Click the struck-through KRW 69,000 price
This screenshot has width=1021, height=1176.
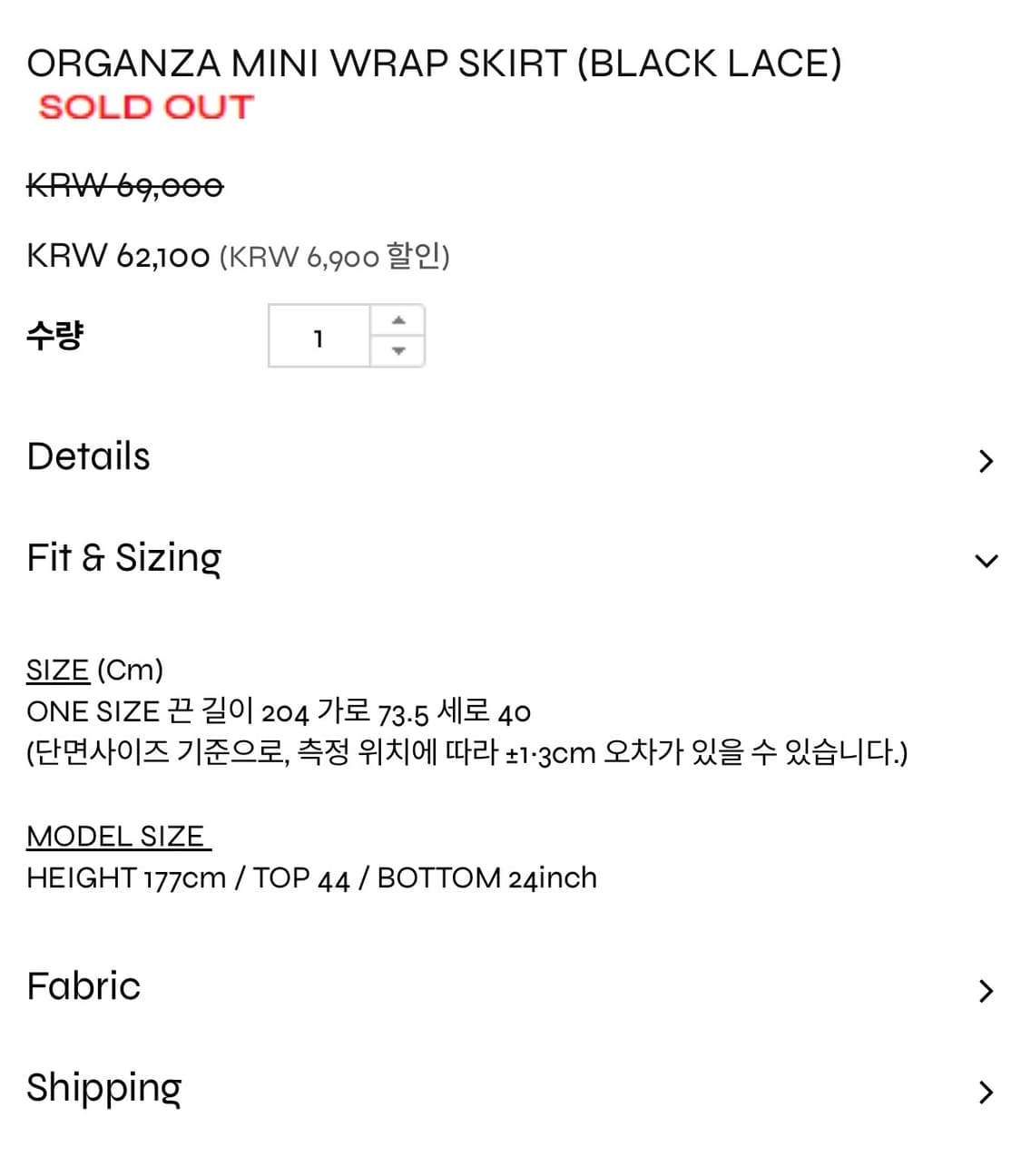tap(125, 187)
